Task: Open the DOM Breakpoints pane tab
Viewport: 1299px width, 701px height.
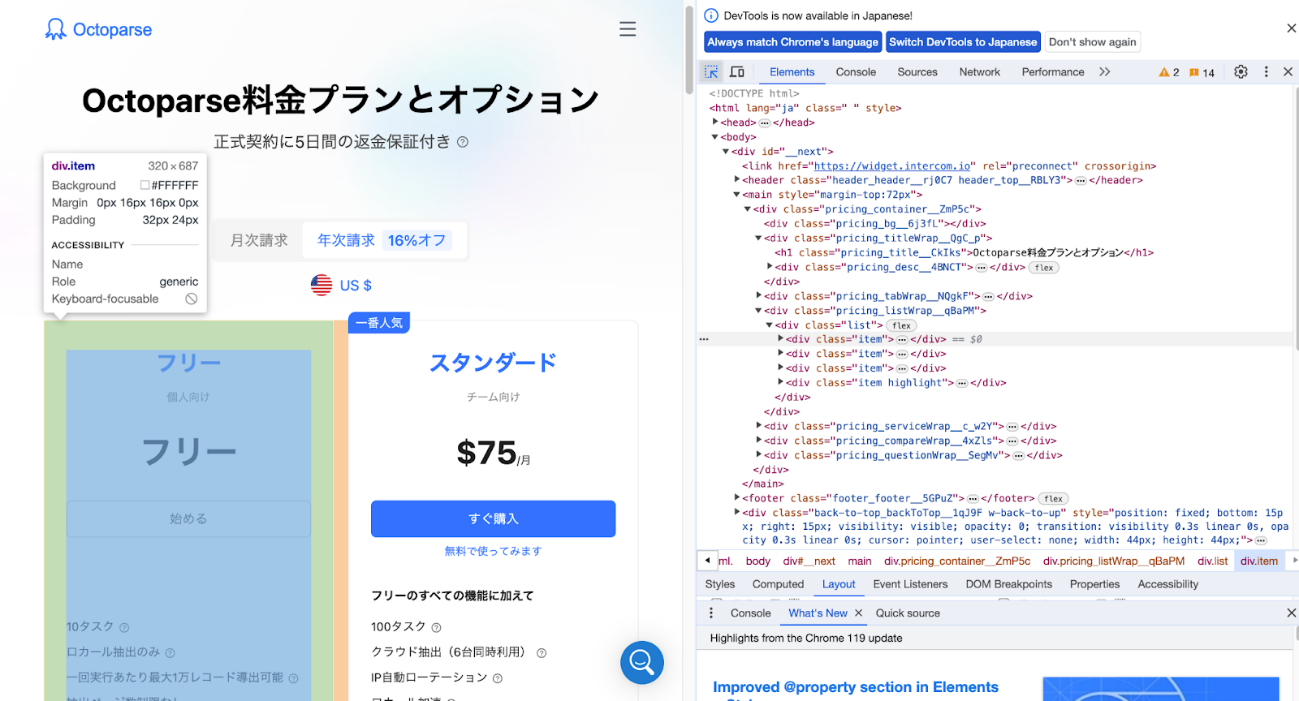Action: click(1009, 584)
